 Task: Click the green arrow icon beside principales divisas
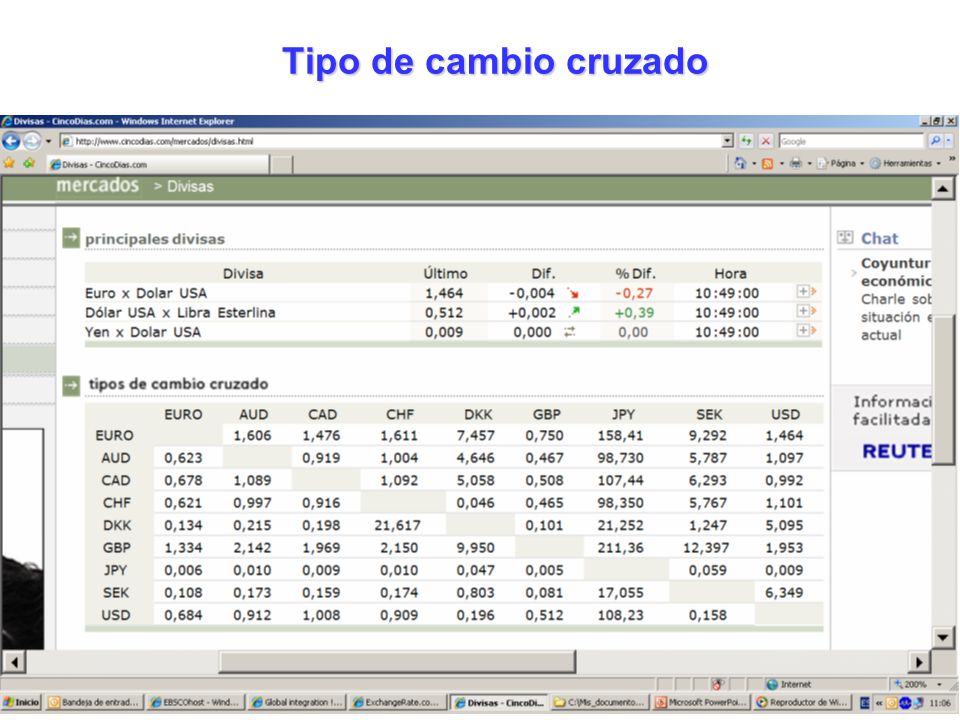[x=71, y=238]
